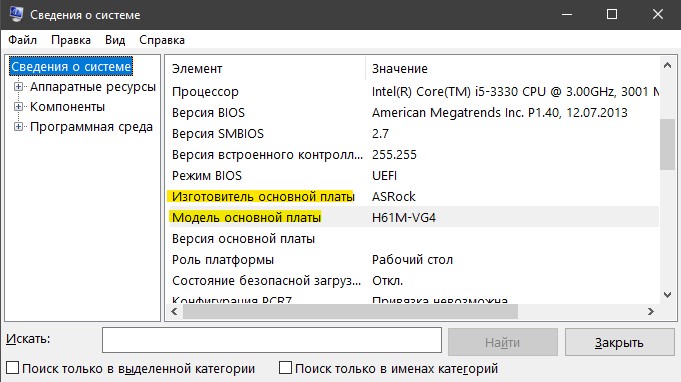Screen dimensions: 681x382
Task: Maximize the Сведения о системе window
Action: coord(612,14)
